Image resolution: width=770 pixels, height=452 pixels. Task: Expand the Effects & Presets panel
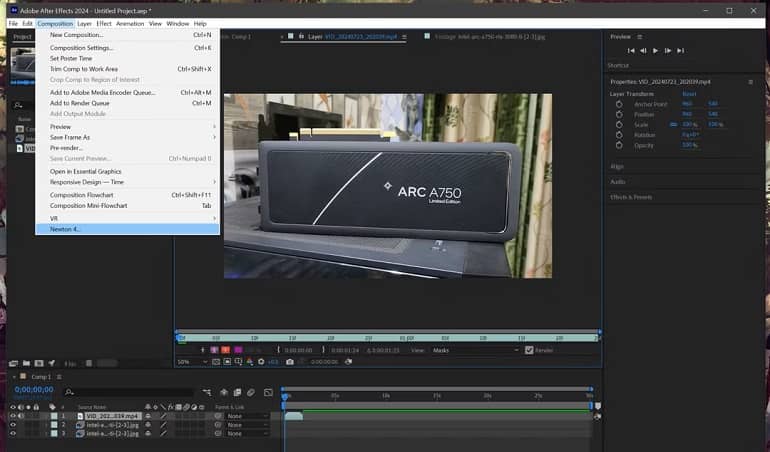(631, 197)
